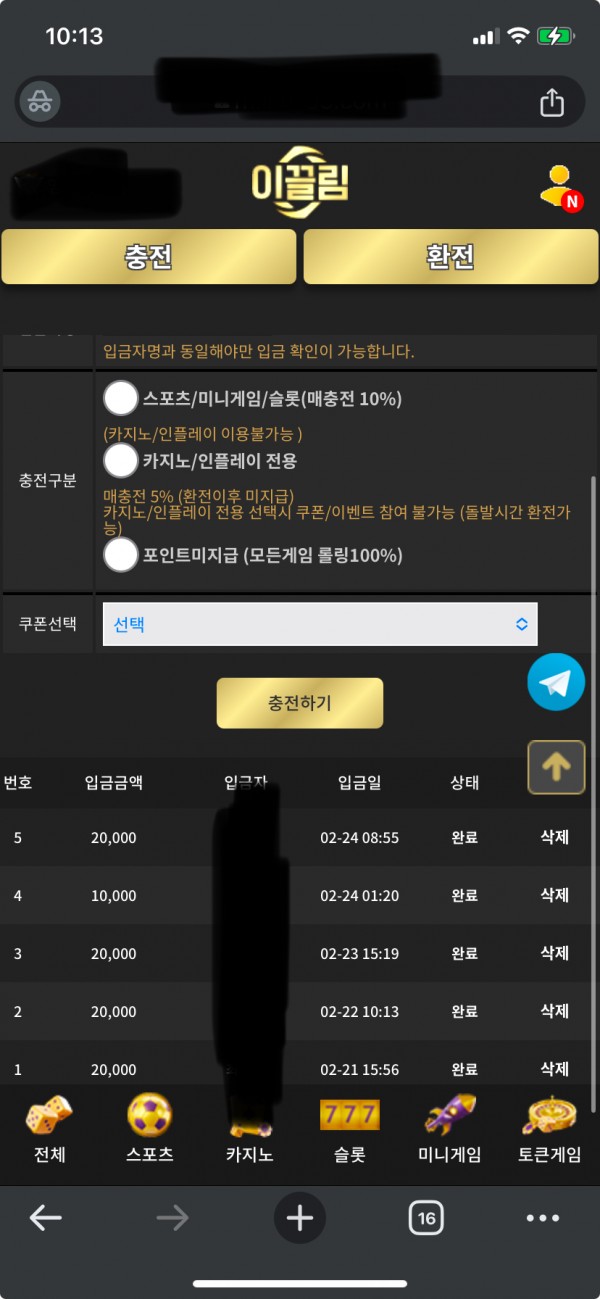Open the browser tabs switcher showing 16
The image size is (600, 1299).
point(426,1217)
